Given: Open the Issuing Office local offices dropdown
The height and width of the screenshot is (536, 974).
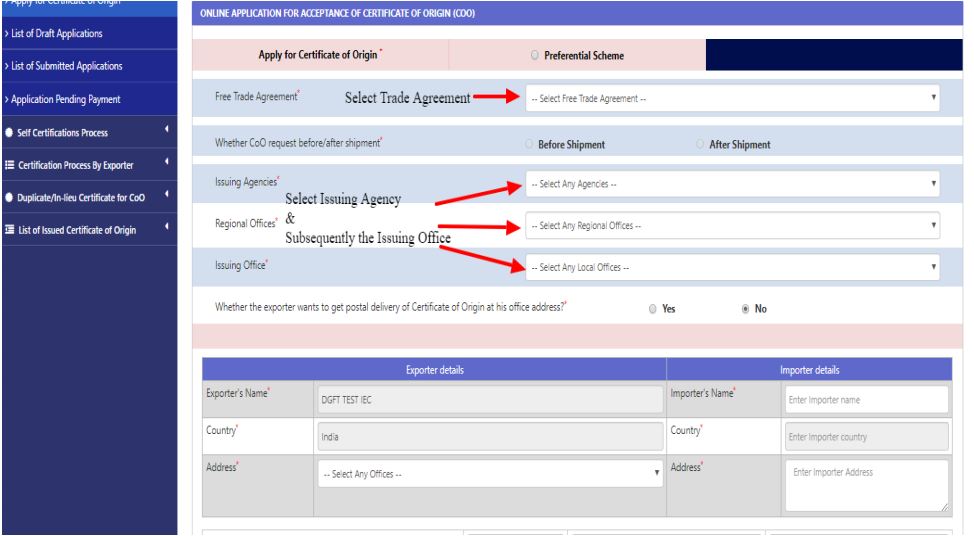Looking at the screenshot, I should pos(733,267).
